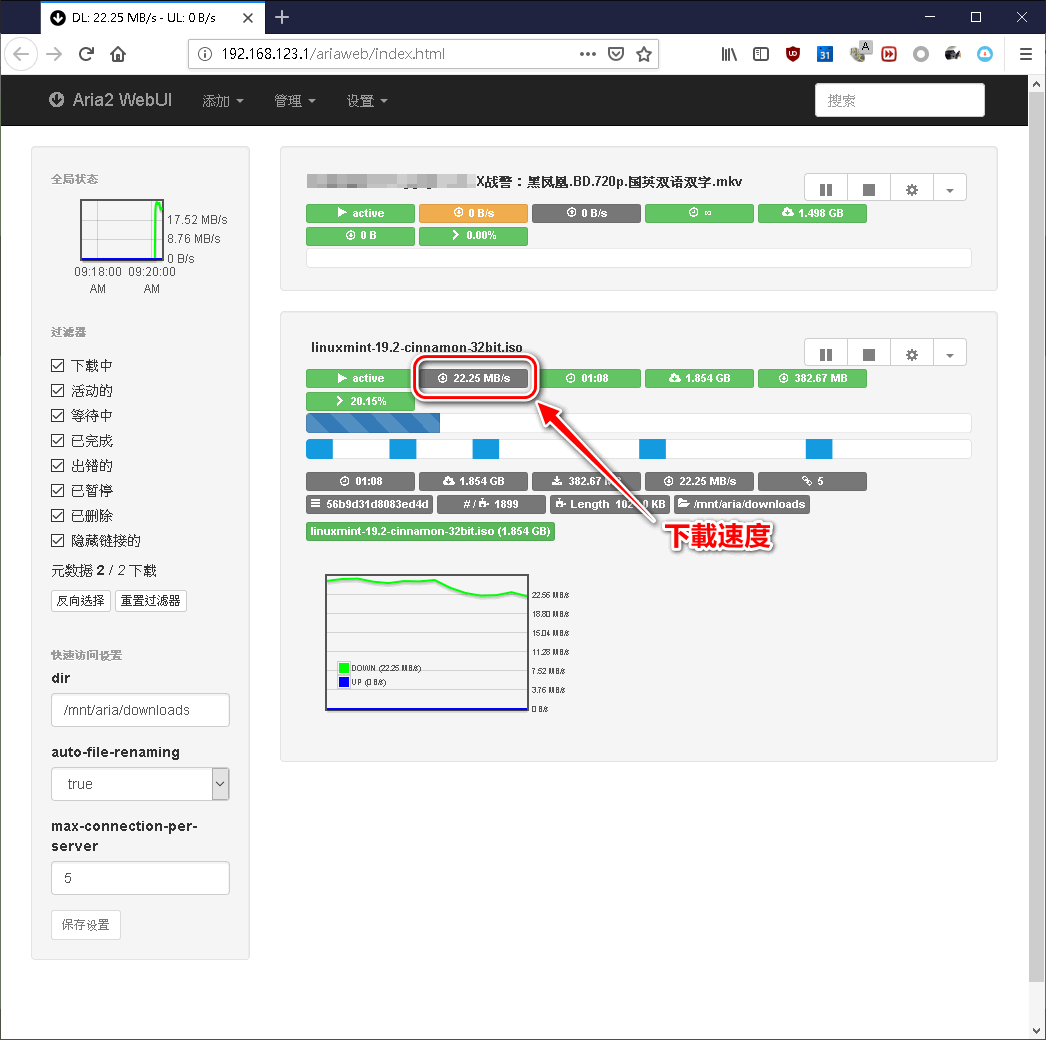Click the 反向选择 button
1046x1040 pixels.
pos(81,600)
